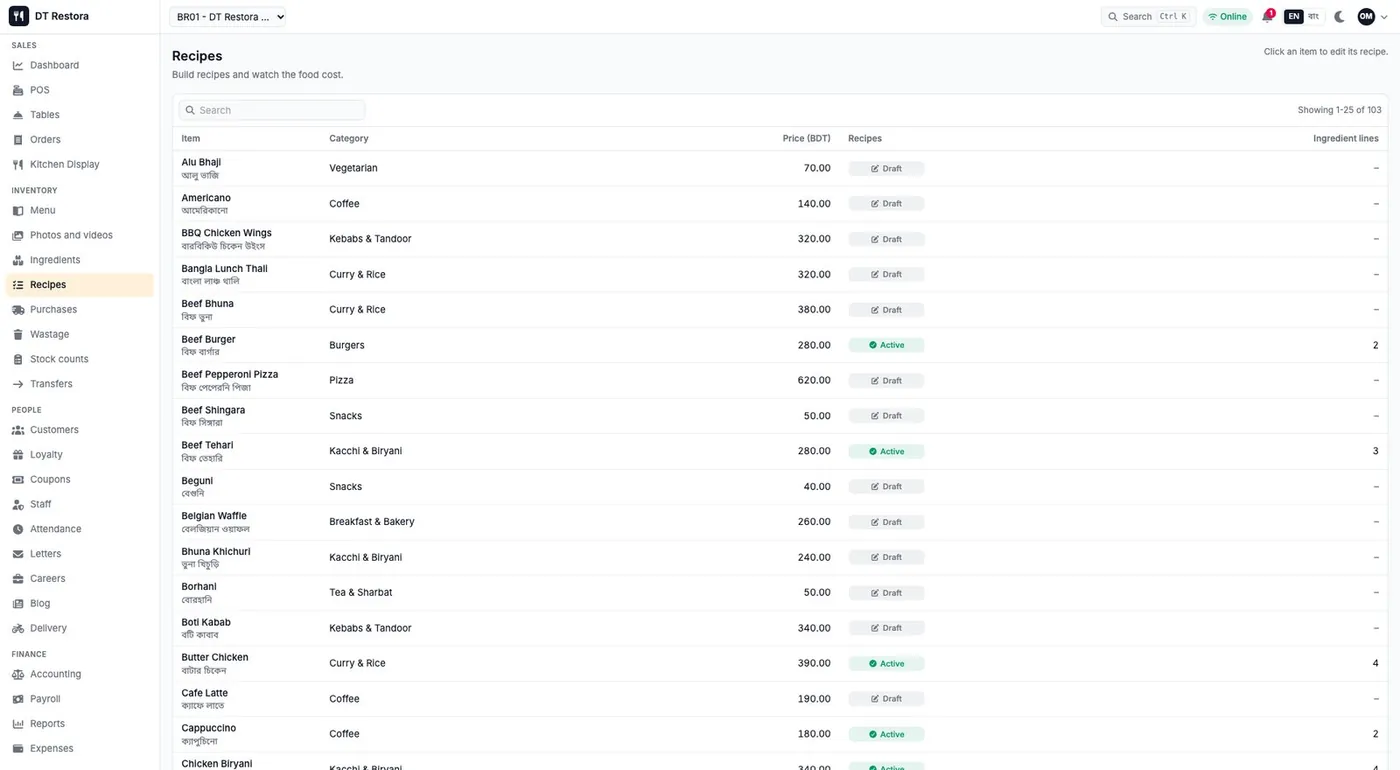Viewport: 1400px width, 770px height.
Task: Click the Photos and videos icon
Action: 18,235
